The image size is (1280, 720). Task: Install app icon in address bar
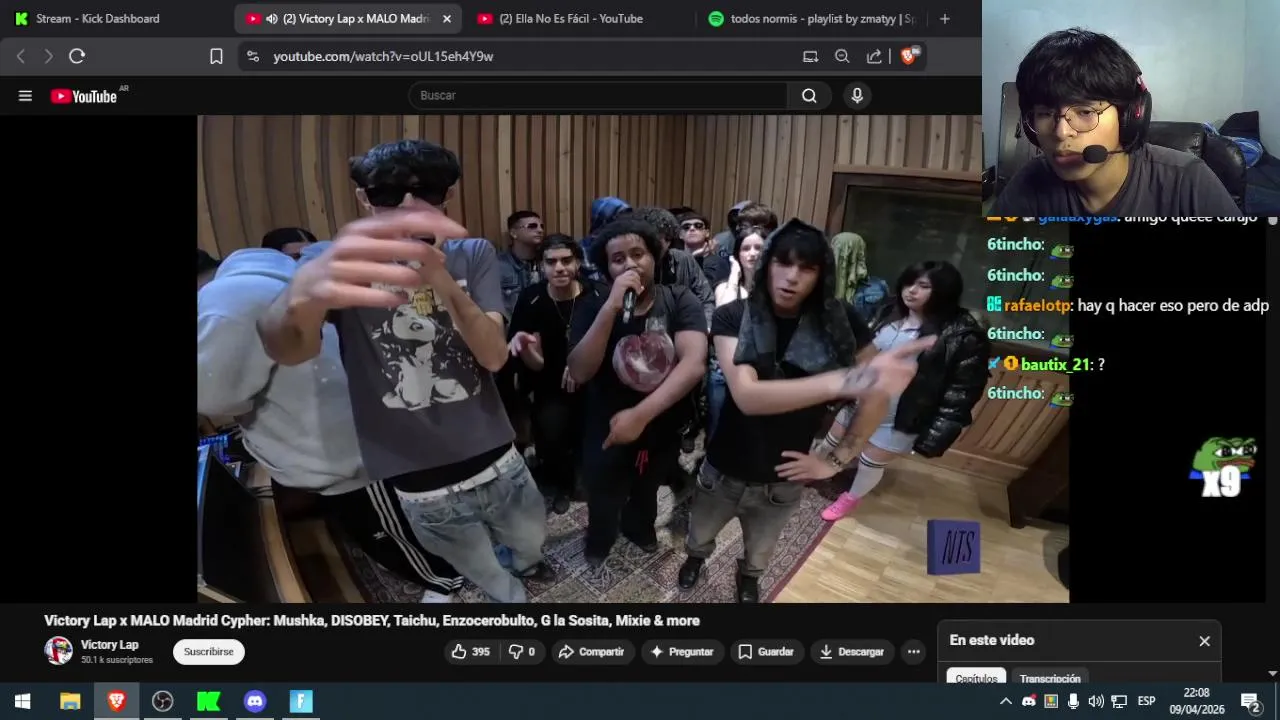[810, 56]
